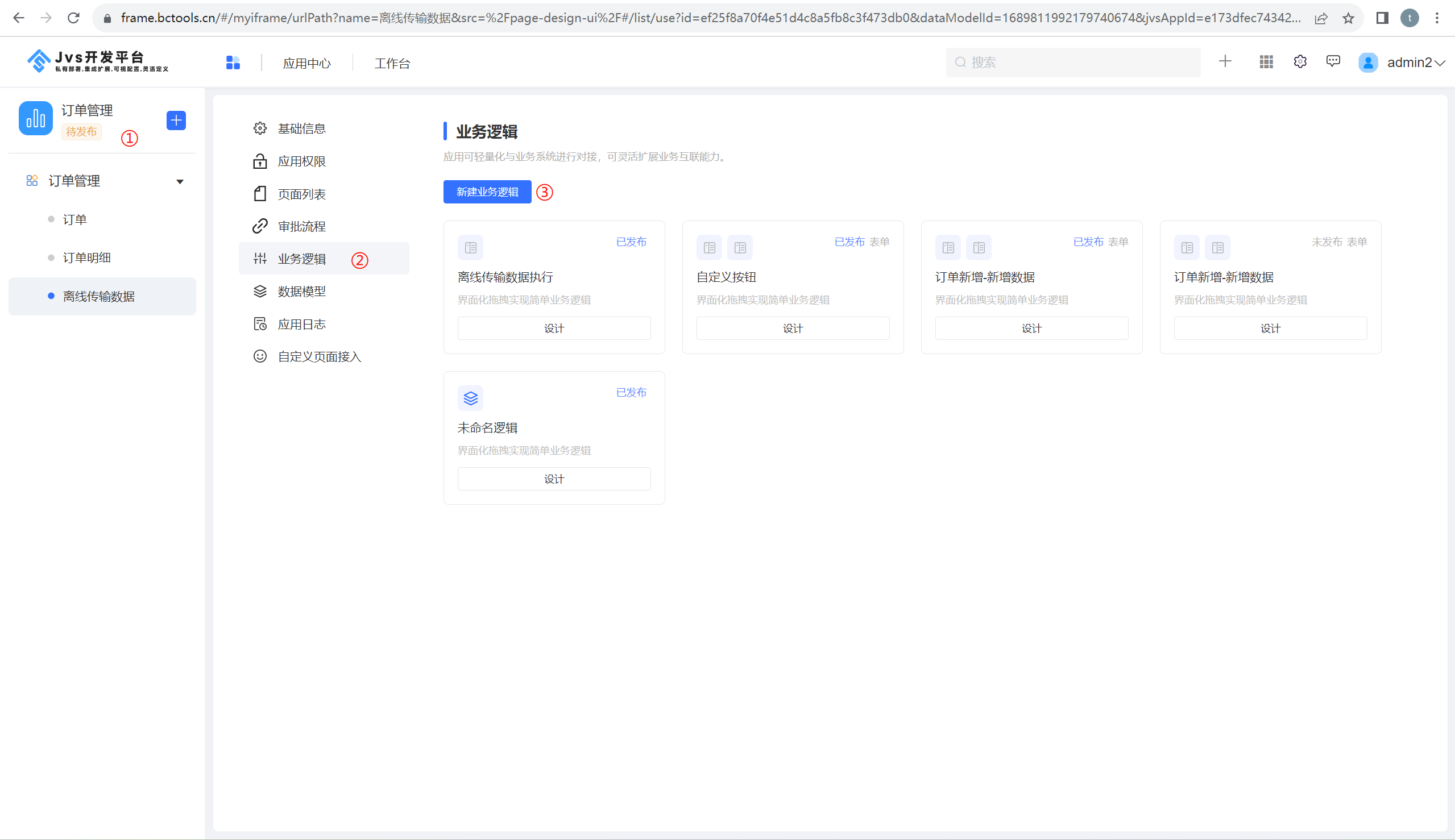Open the 工作台 menu item
Screen dimensions: 1455x840
391,63
